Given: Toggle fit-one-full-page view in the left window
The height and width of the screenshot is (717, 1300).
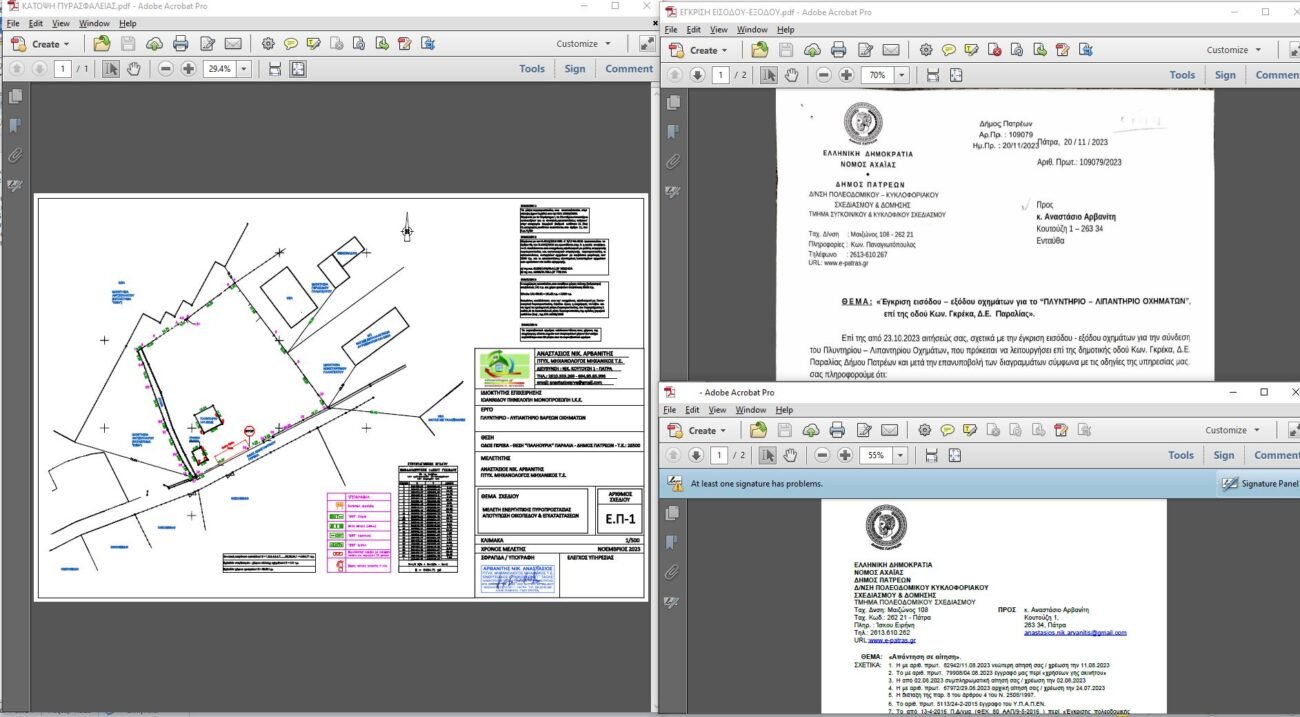Looking at the screenshot, I should [298, 69].
